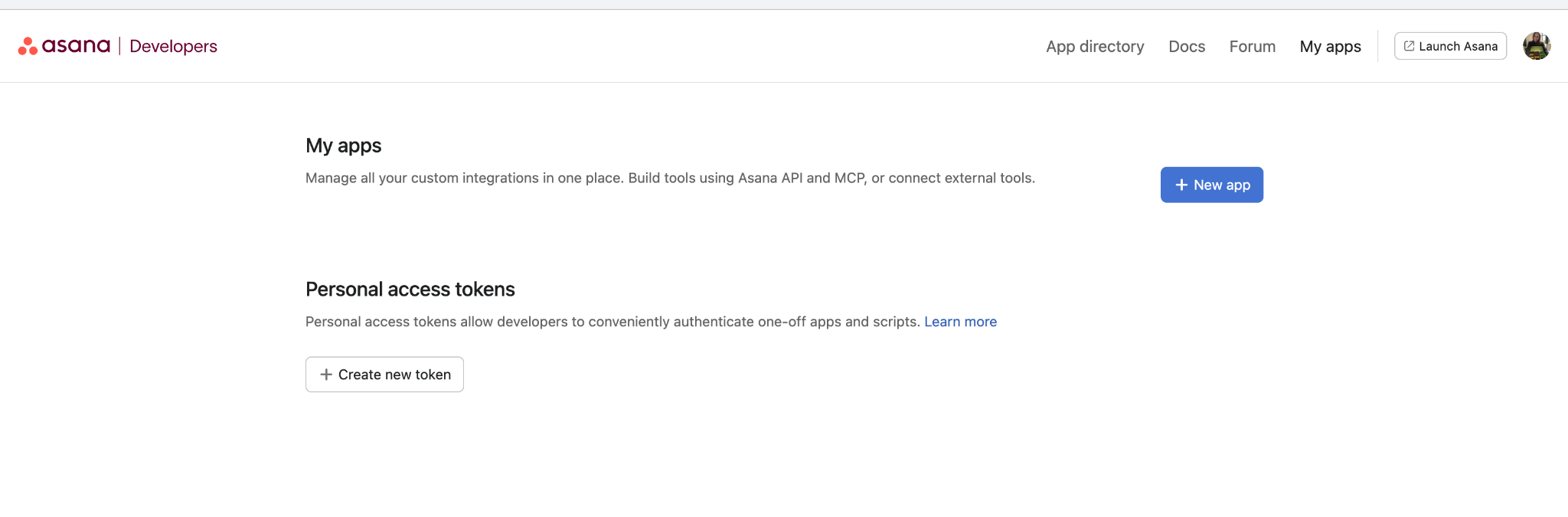Open the App directory page

(1095, 47)
